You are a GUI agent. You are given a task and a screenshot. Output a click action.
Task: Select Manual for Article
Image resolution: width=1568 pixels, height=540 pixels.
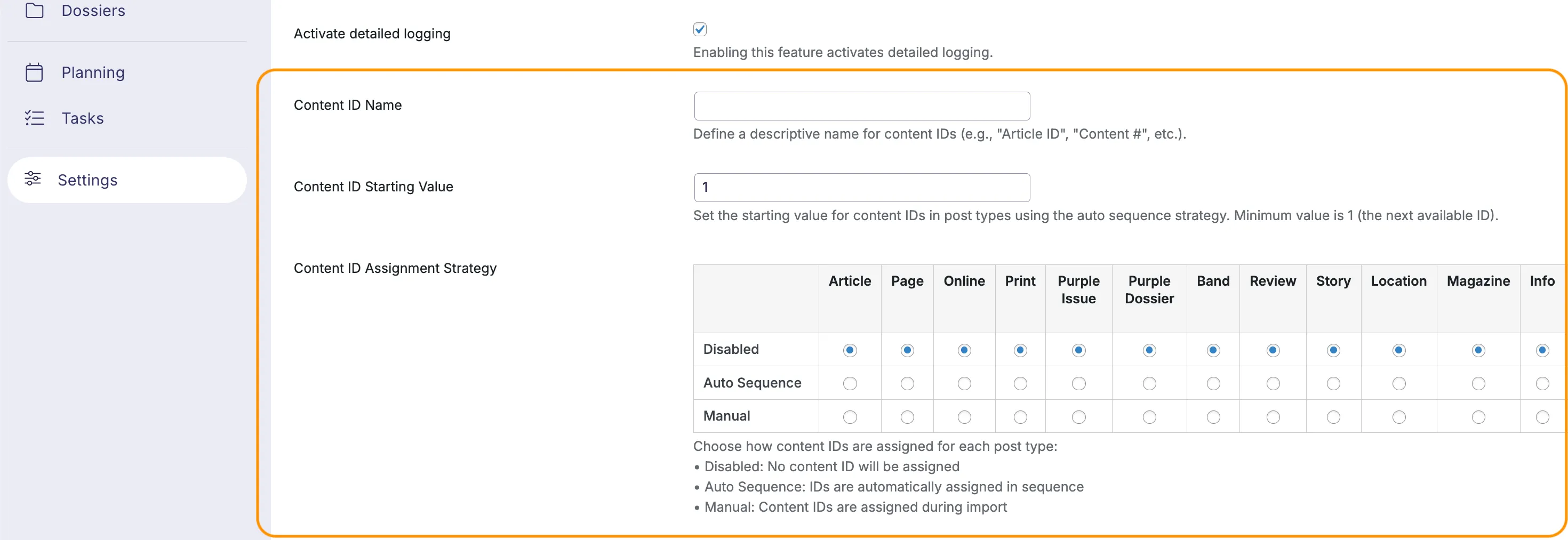pos(850,417)
